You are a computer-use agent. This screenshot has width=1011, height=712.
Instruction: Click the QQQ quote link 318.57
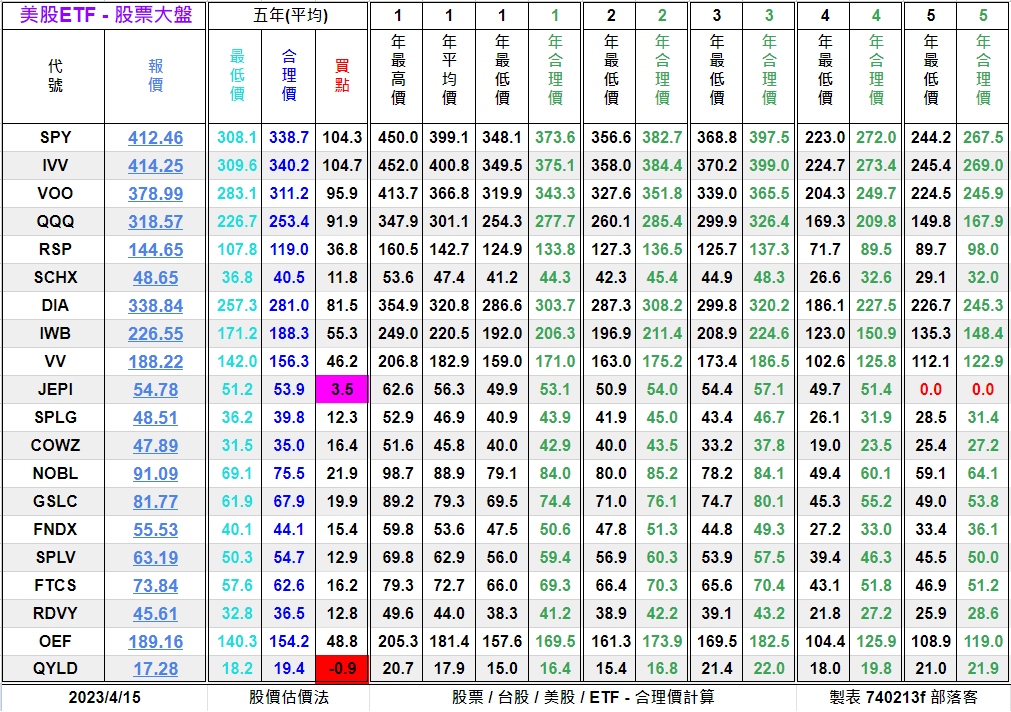tap(155, 222)
